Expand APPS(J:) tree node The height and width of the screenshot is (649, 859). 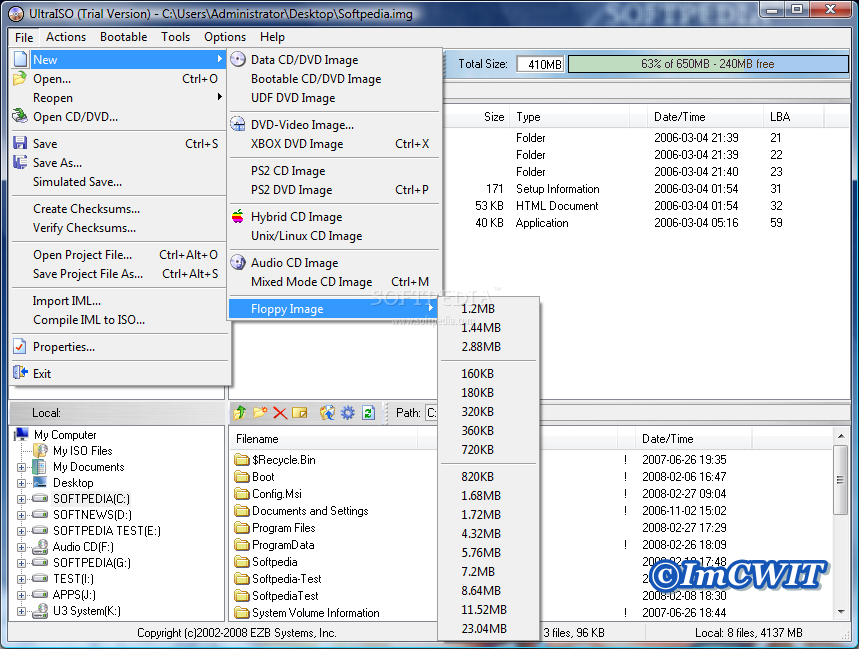21,595
